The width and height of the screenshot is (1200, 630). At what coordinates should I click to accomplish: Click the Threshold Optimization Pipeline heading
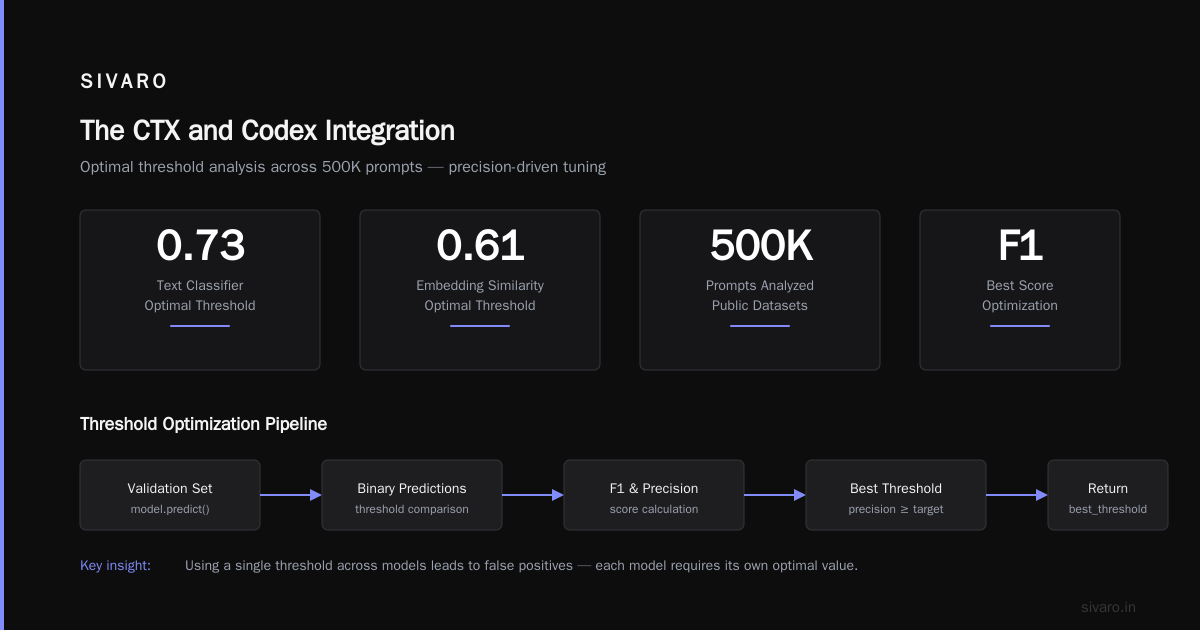tap(203, 424)
